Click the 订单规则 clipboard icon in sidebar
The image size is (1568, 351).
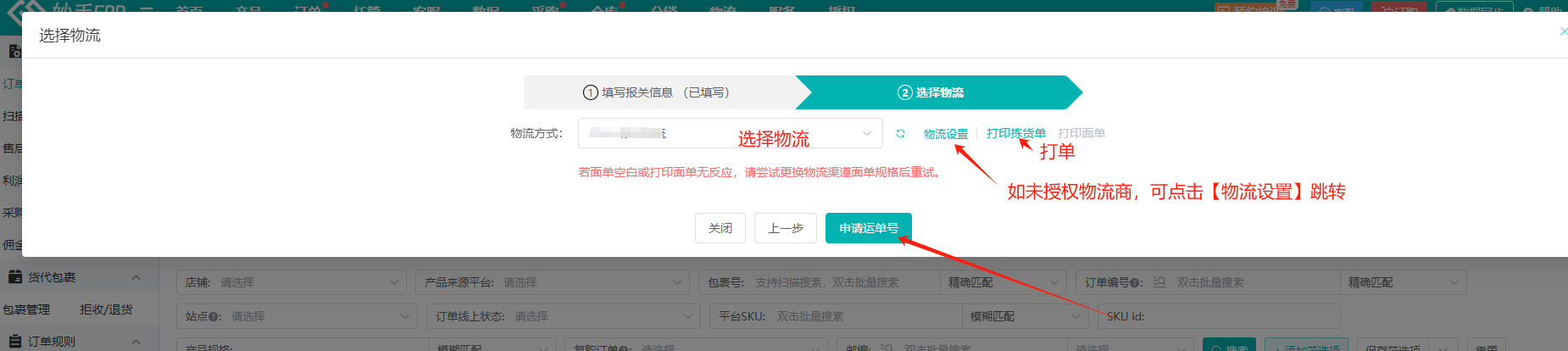[14, 341]
